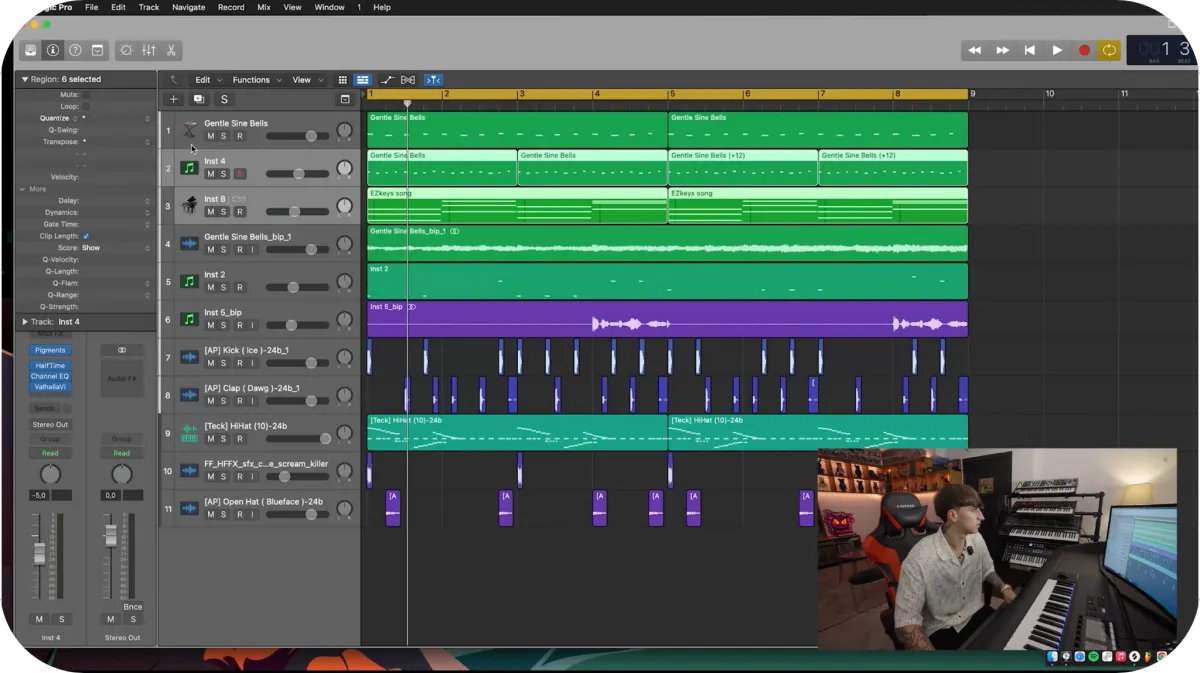
Task: Mute the Gentle Sine Bells track
Action: [210, 136]
